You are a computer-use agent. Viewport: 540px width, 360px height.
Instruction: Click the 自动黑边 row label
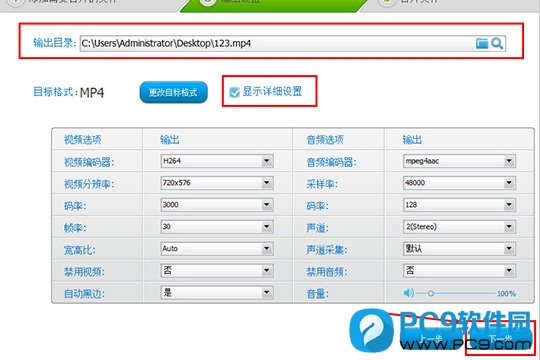point(84,294)
